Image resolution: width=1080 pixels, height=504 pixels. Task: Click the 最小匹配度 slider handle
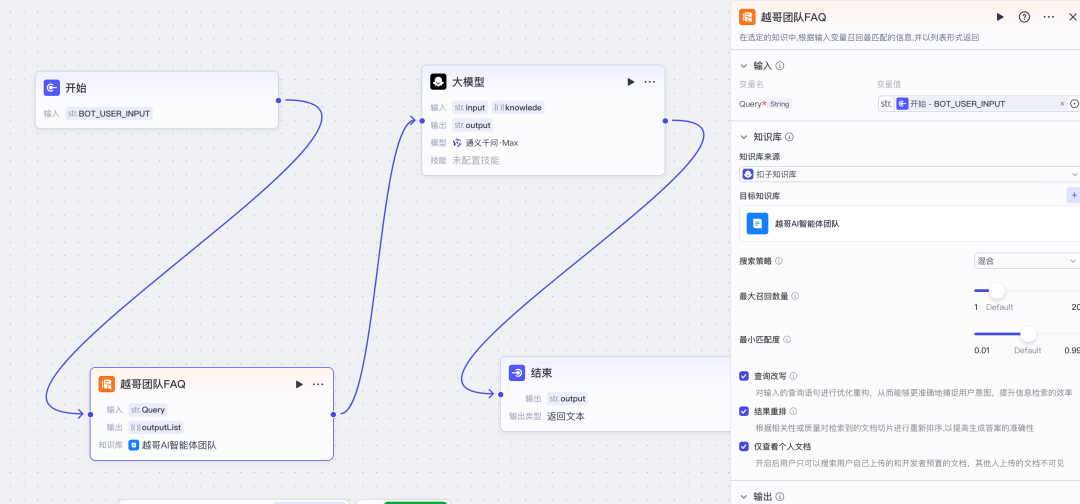[1028, 334]
